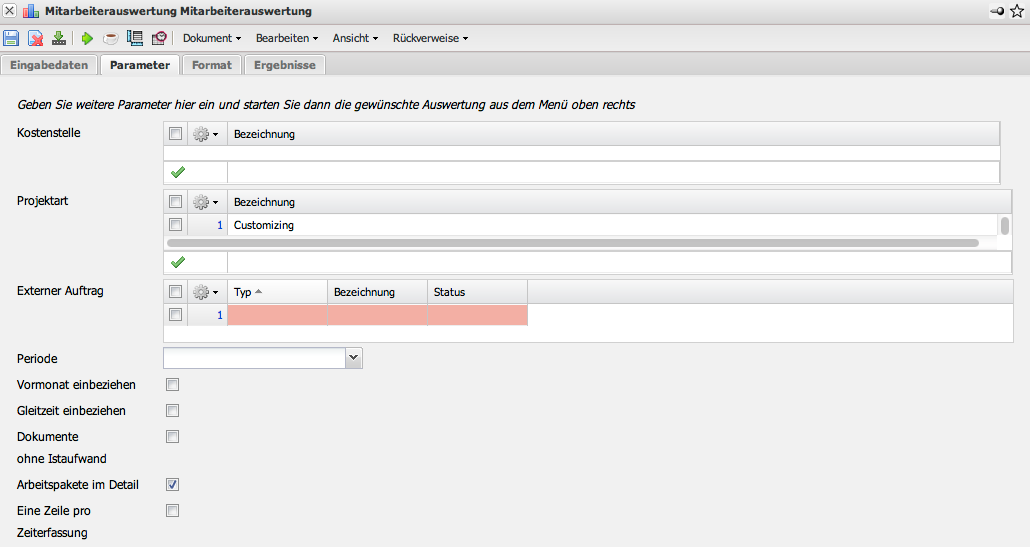This screenshot has width=1030, height=547.
Task: Enable Dokumente ohne Istaufwand checkbox
Action: pos(172,436)
